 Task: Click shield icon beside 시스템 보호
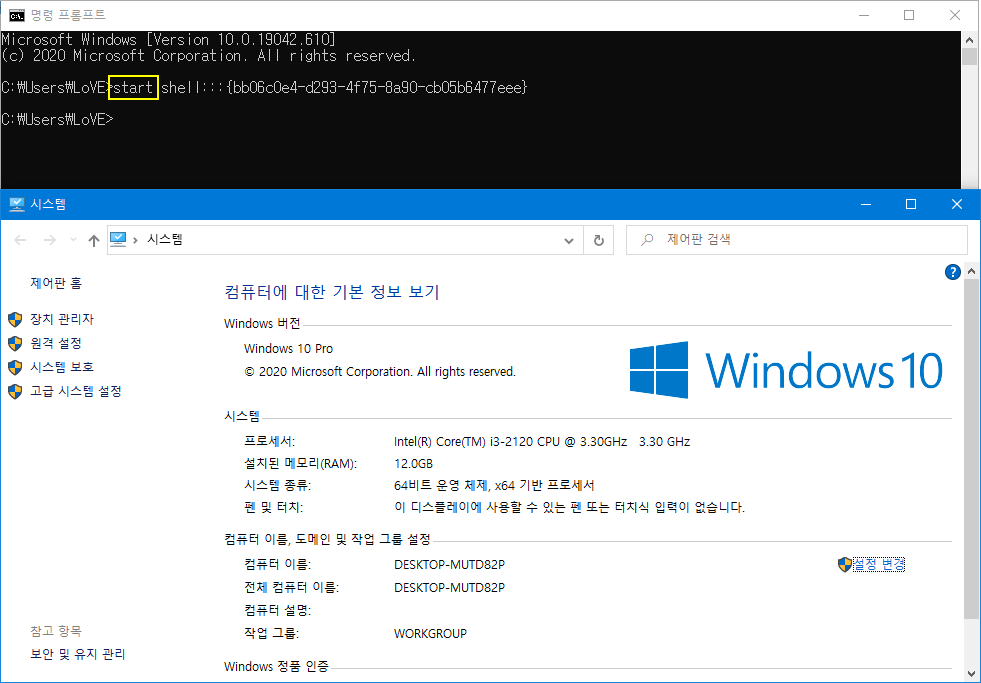pyautogui.click(x=15, y=367)
